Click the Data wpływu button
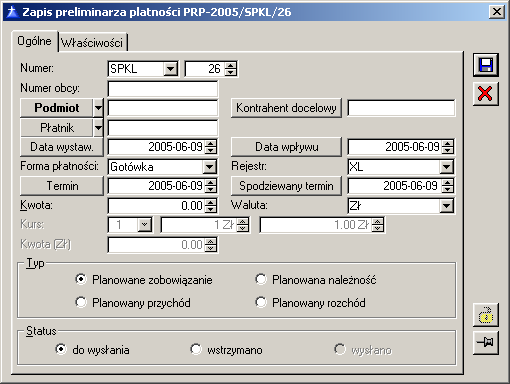The height and width of the screenshot is (384, 510). [286, 147]
